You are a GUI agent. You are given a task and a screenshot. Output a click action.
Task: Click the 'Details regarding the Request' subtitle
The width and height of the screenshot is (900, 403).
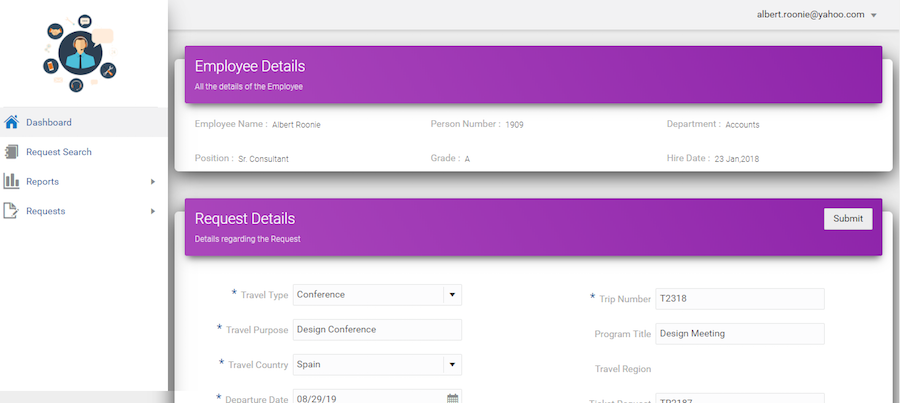click(247, 239)
